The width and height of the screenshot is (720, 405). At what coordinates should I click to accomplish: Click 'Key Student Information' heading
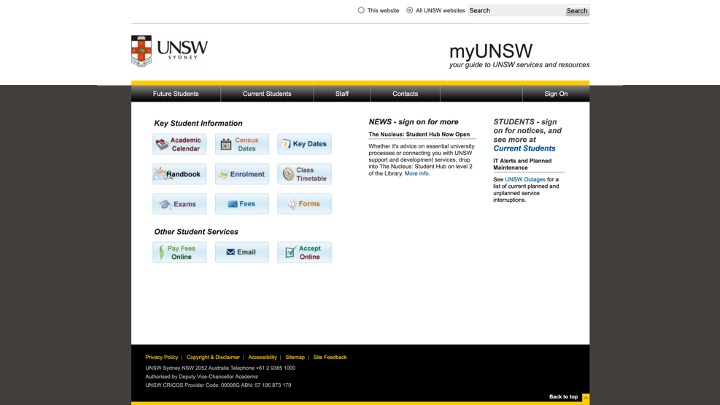[x=198, y=124]
